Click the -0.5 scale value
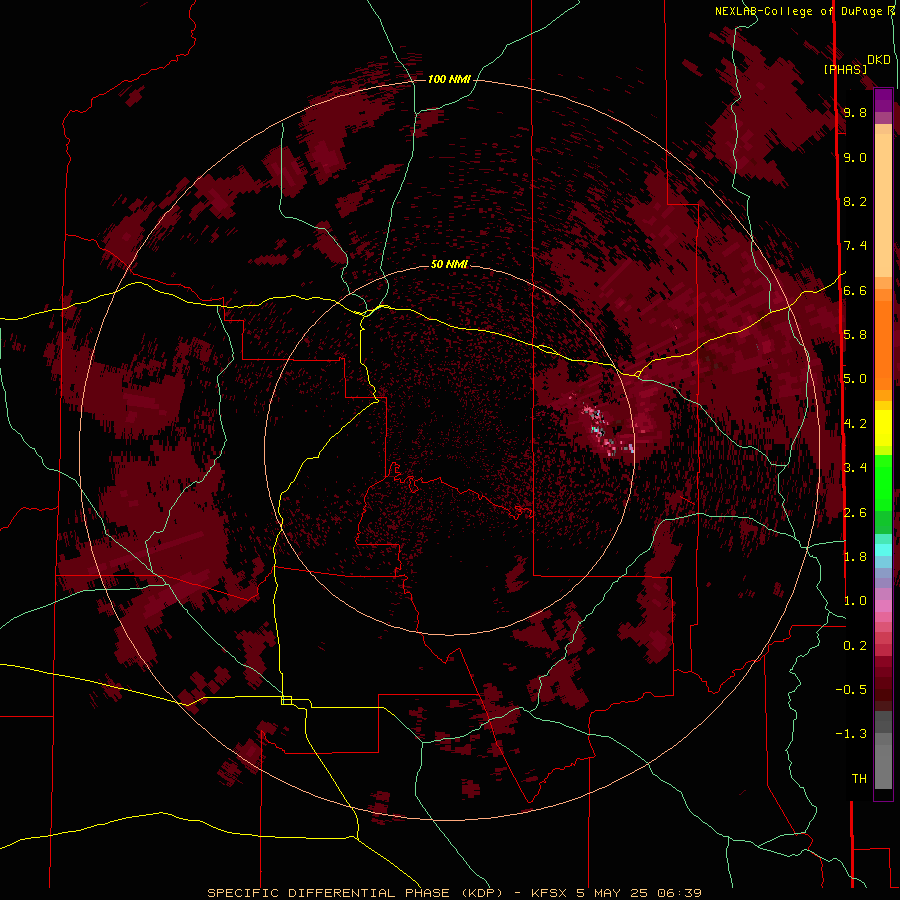 pos(852,690)
